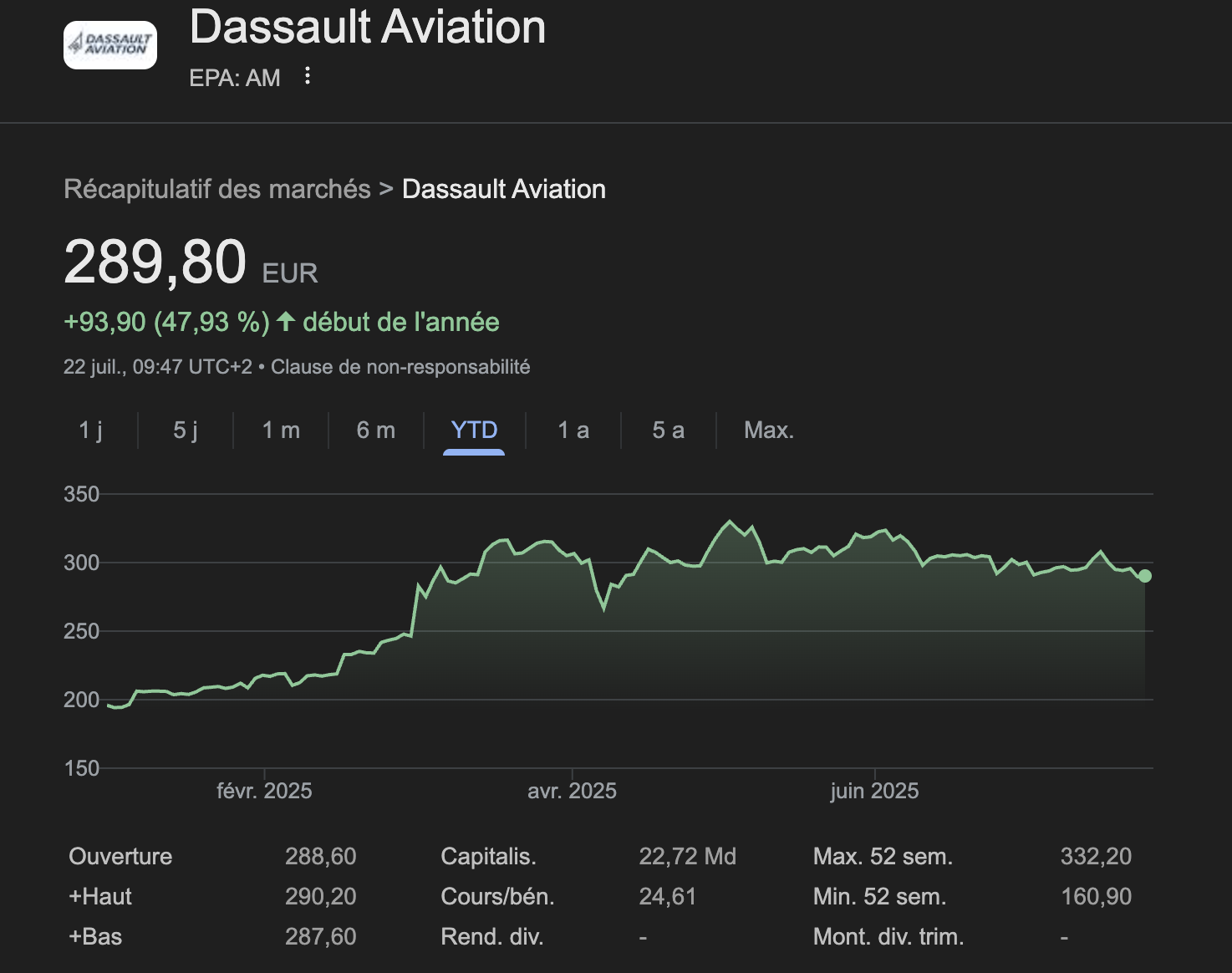This screenshot has width=1232, height=973.
Task: Click the latest price dot on the chart
Action: click(1144, 576)
